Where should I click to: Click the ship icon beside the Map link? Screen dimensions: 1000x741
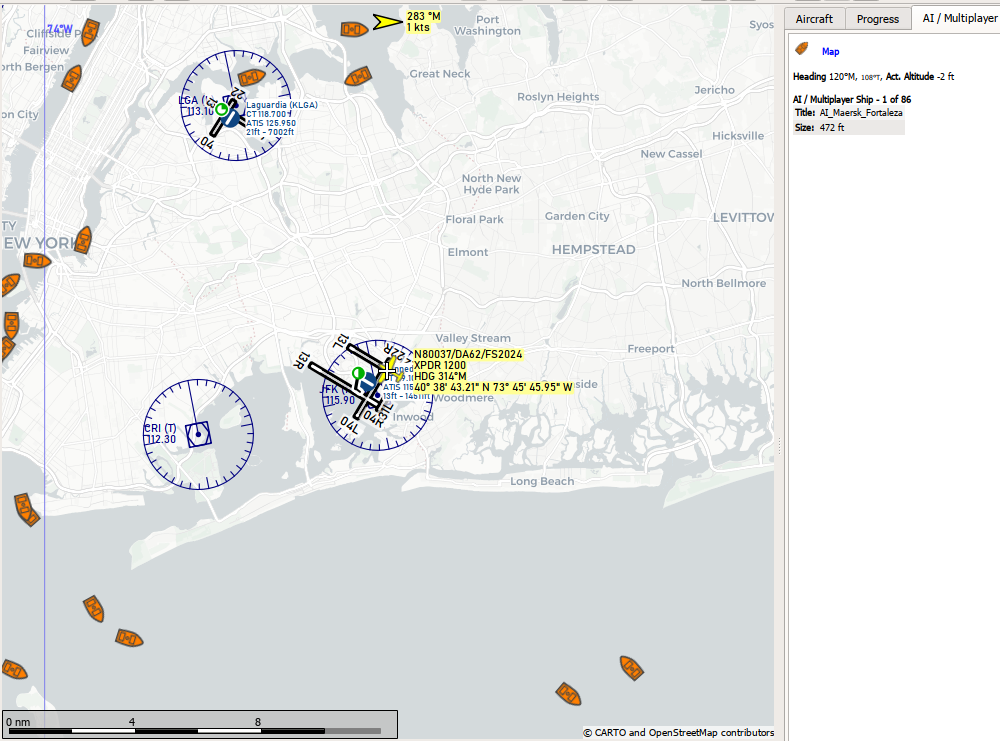(802, 48)
